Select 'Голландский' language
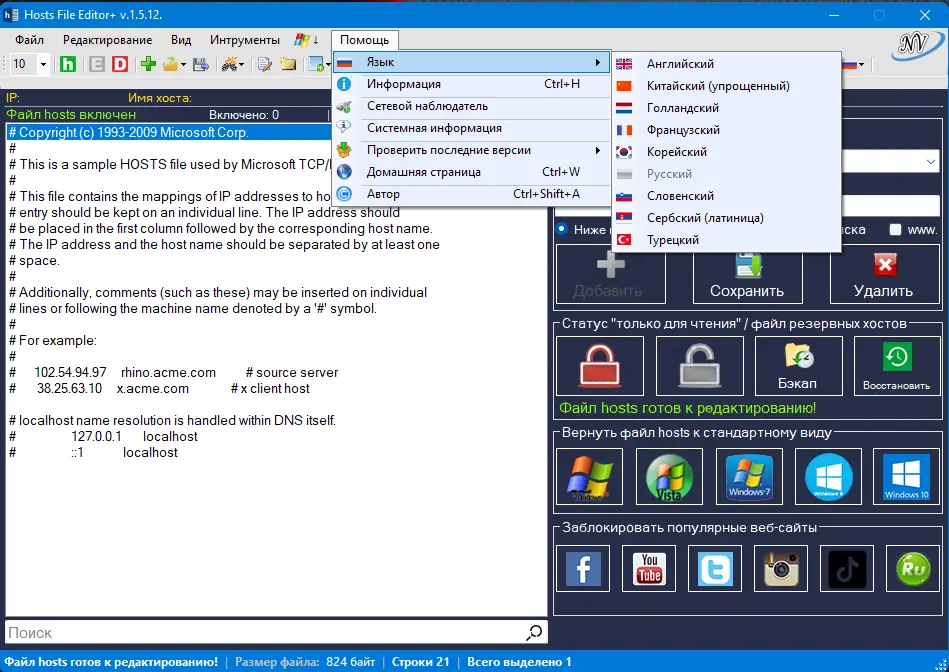949x672 pixels. (726, 108)
